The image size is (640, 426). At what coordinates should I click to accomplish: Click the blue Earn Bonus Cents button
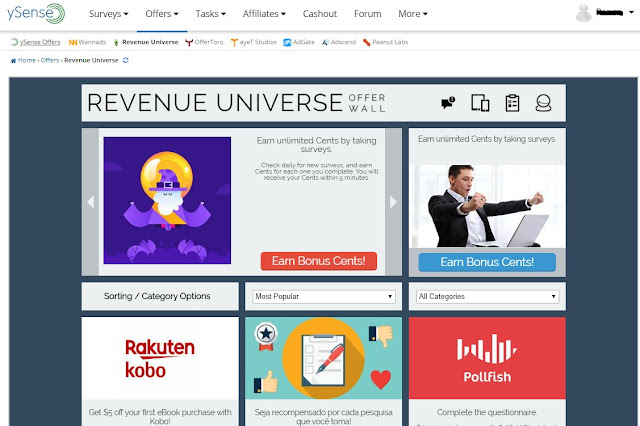tap(487, 262)
